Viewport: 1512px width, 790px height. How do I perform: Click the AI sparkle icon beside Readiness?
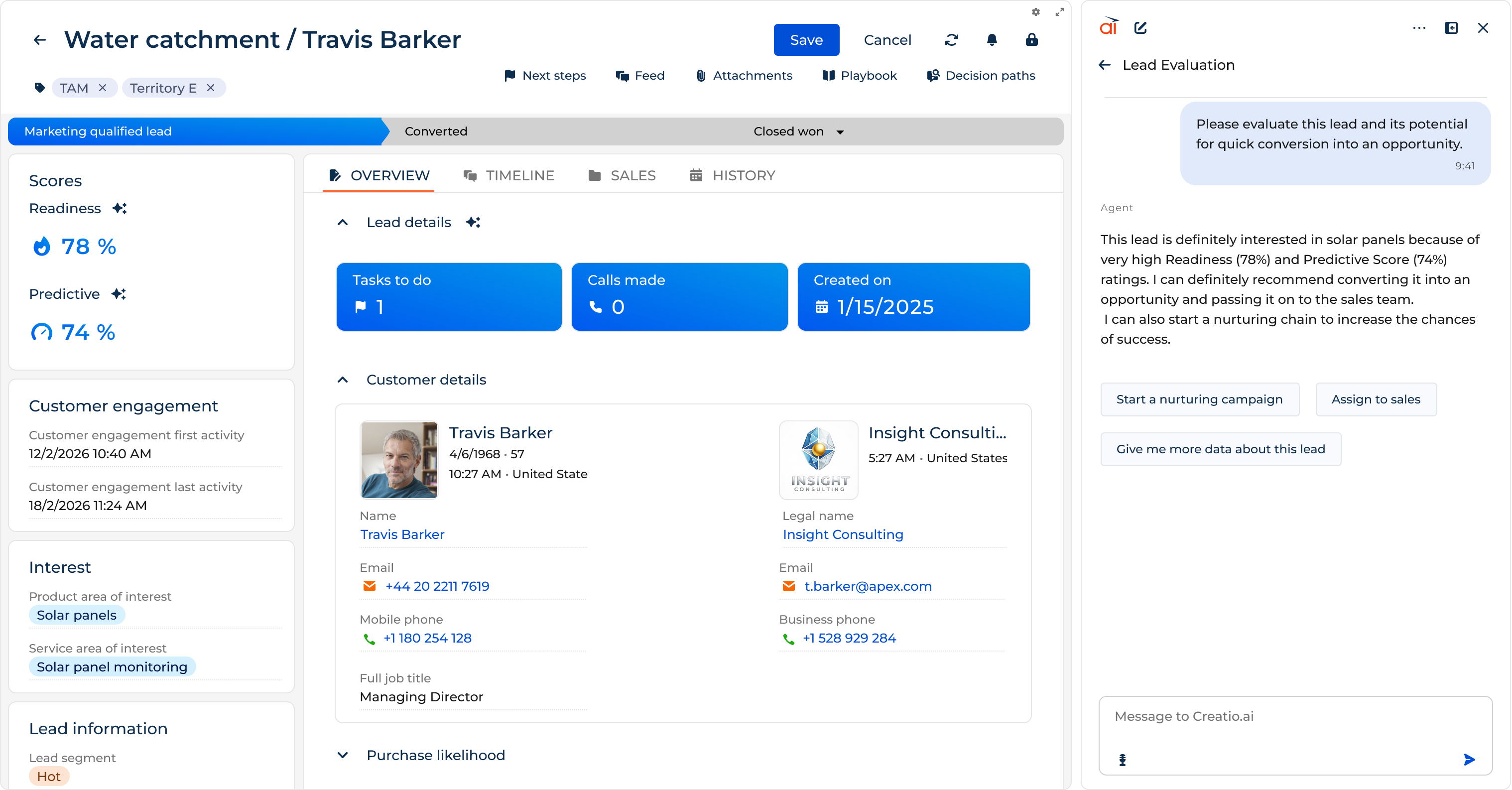[119, 208]
